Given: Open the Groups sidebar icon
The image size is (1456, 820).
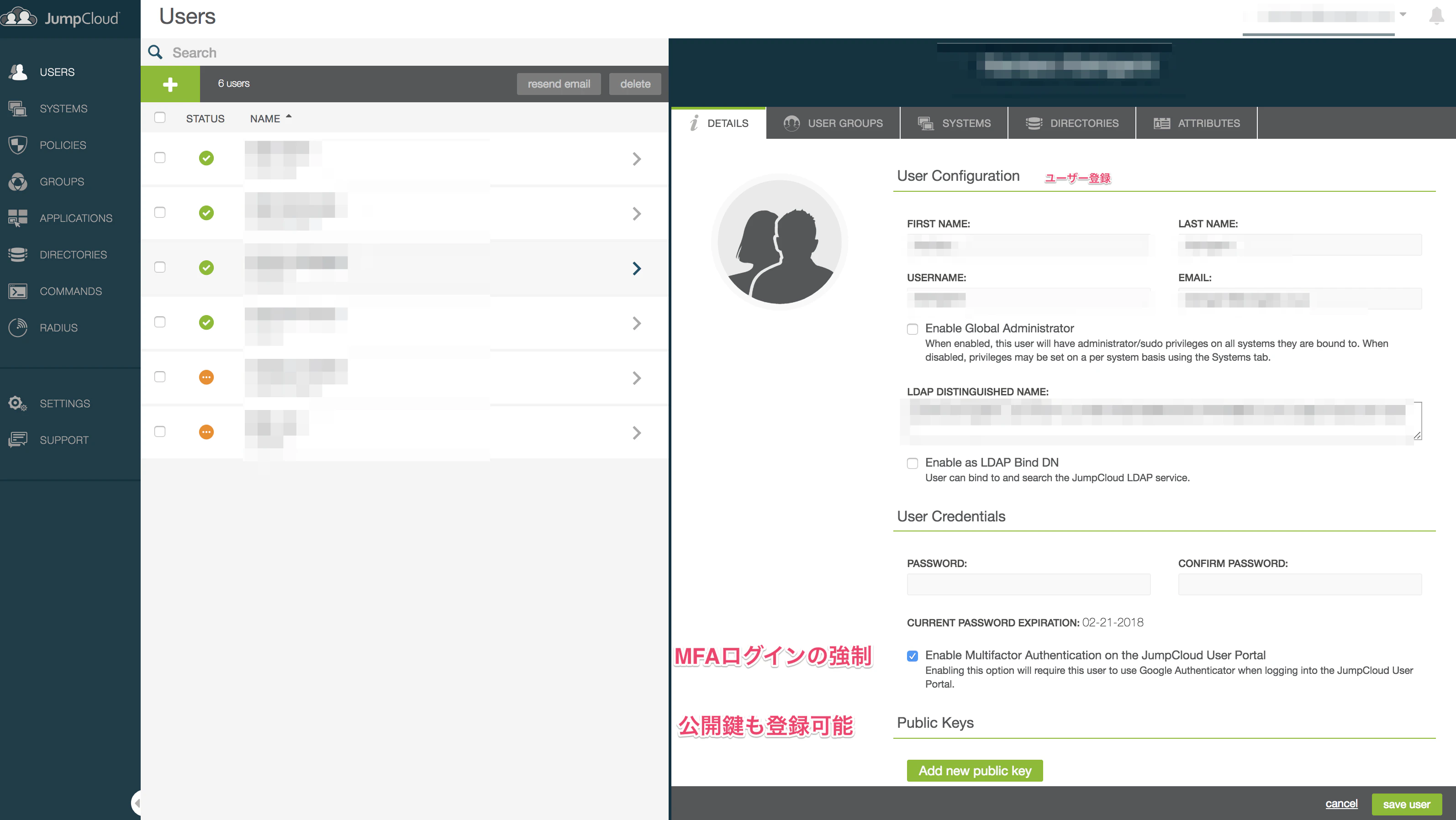Looking at the screenshot, I should [x=18, y=181].
